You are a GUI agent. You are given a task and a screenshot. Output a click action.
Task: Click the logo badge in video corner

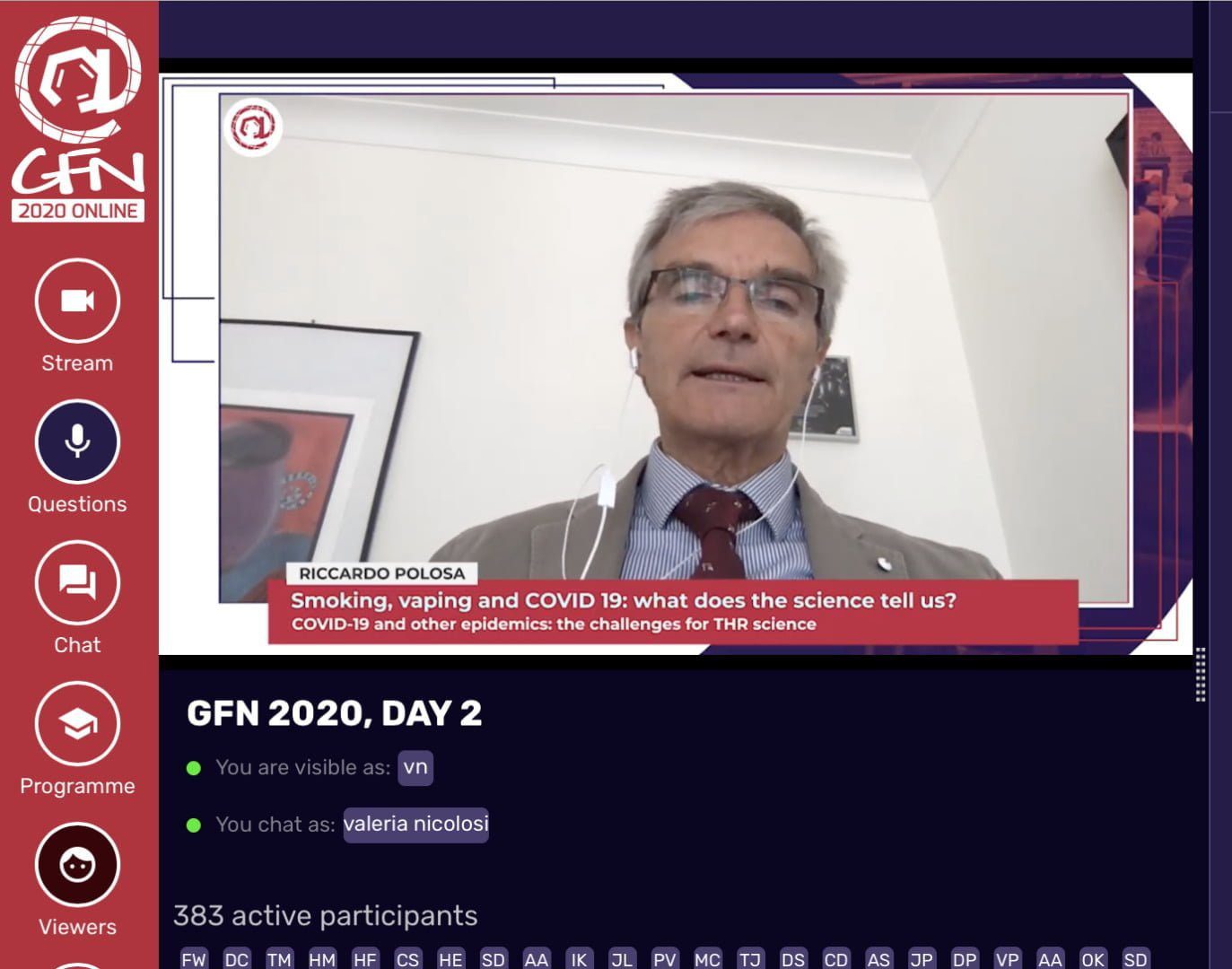click(253, 127)
